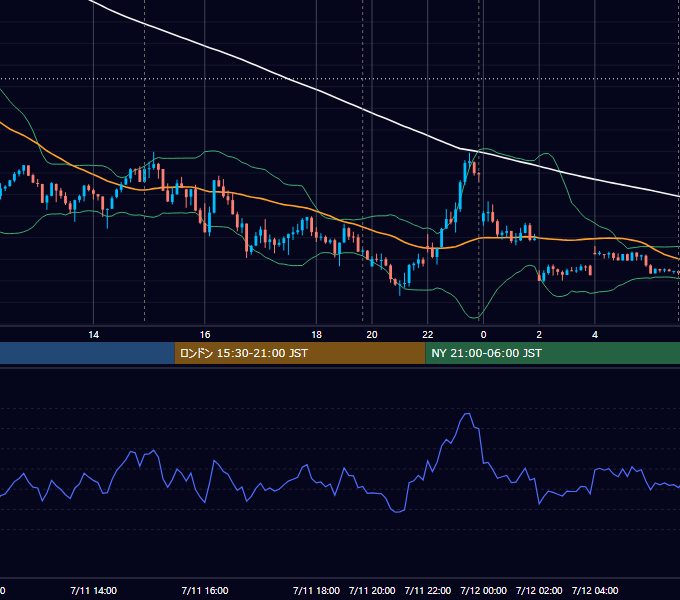This screenshot has width=680, height=600.
Task: Click the oscillator peak near 7/12 00:00
Action: pyautogui.click(x=468, y=414)
